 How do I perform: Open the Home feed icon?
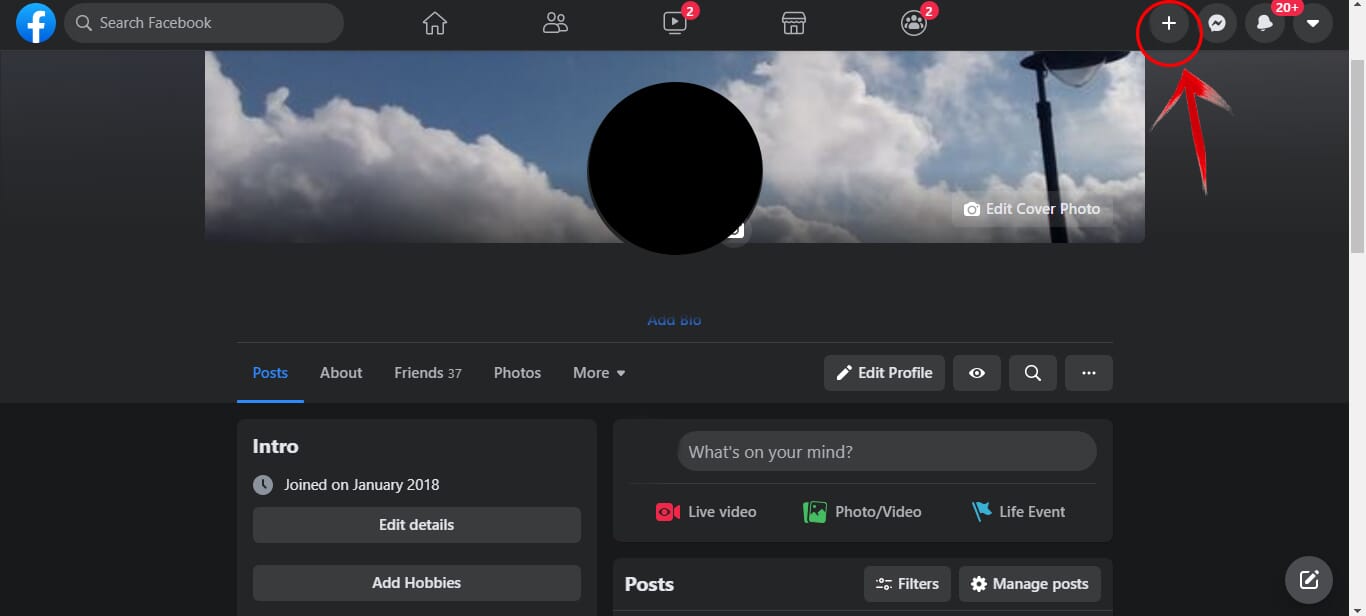click(x=434, y=23)
